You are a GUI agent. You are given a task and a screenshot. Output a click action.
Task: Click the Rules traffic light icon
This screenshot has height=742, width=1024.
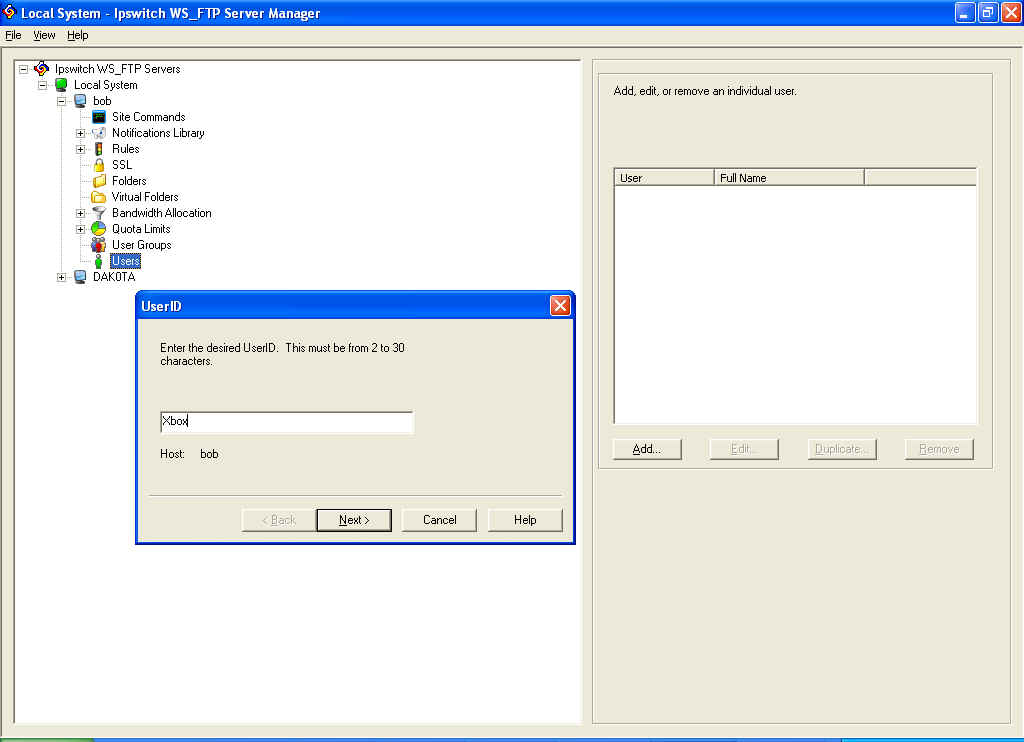pos(99,149)
